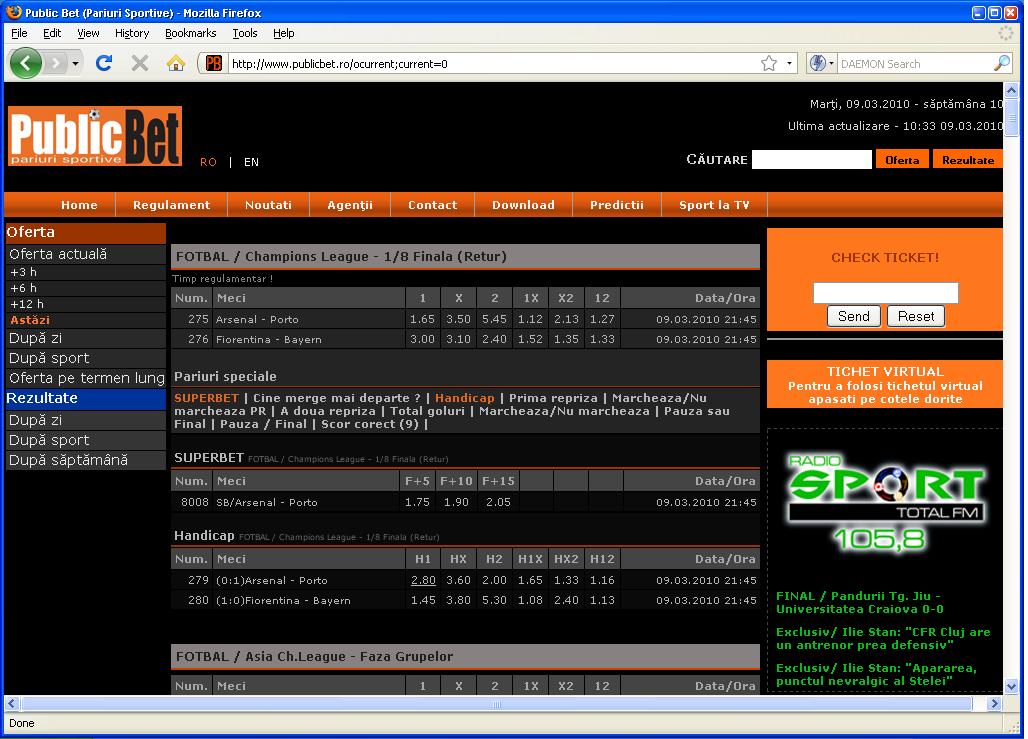Click the horizontal scrollbar left arrow
The height and width of the screenshot is (739, 1028).
pyautogui.click(x=12, y=704)
